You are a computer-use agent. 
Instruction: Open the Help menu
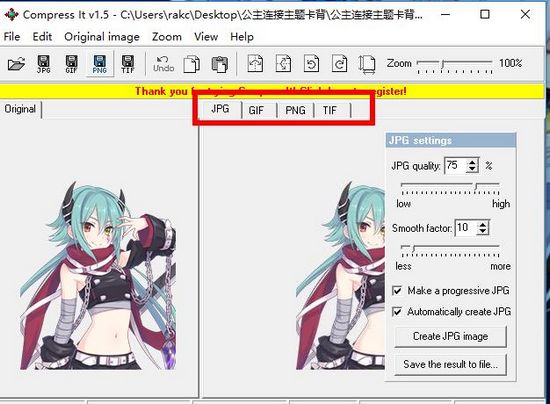tap(242, 37)
